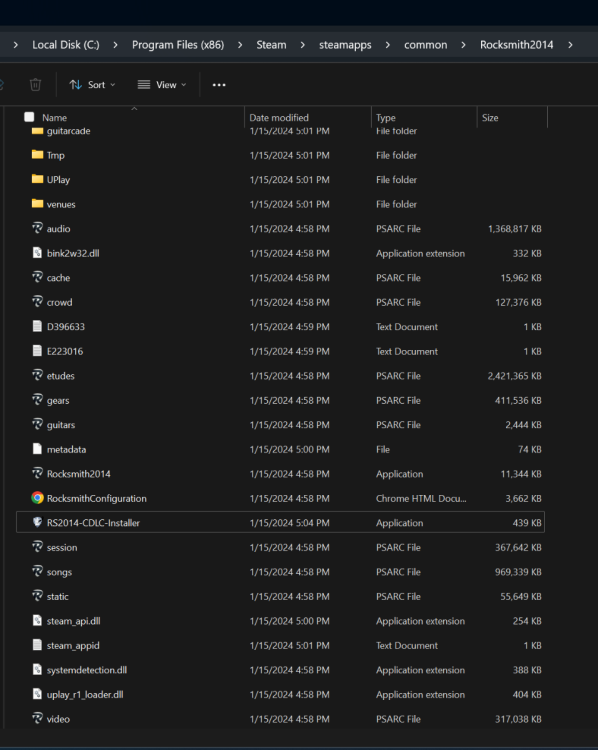Click Rocksmith2014 in the address breadcrumb
598x750 pixels.
coord(517,45)
